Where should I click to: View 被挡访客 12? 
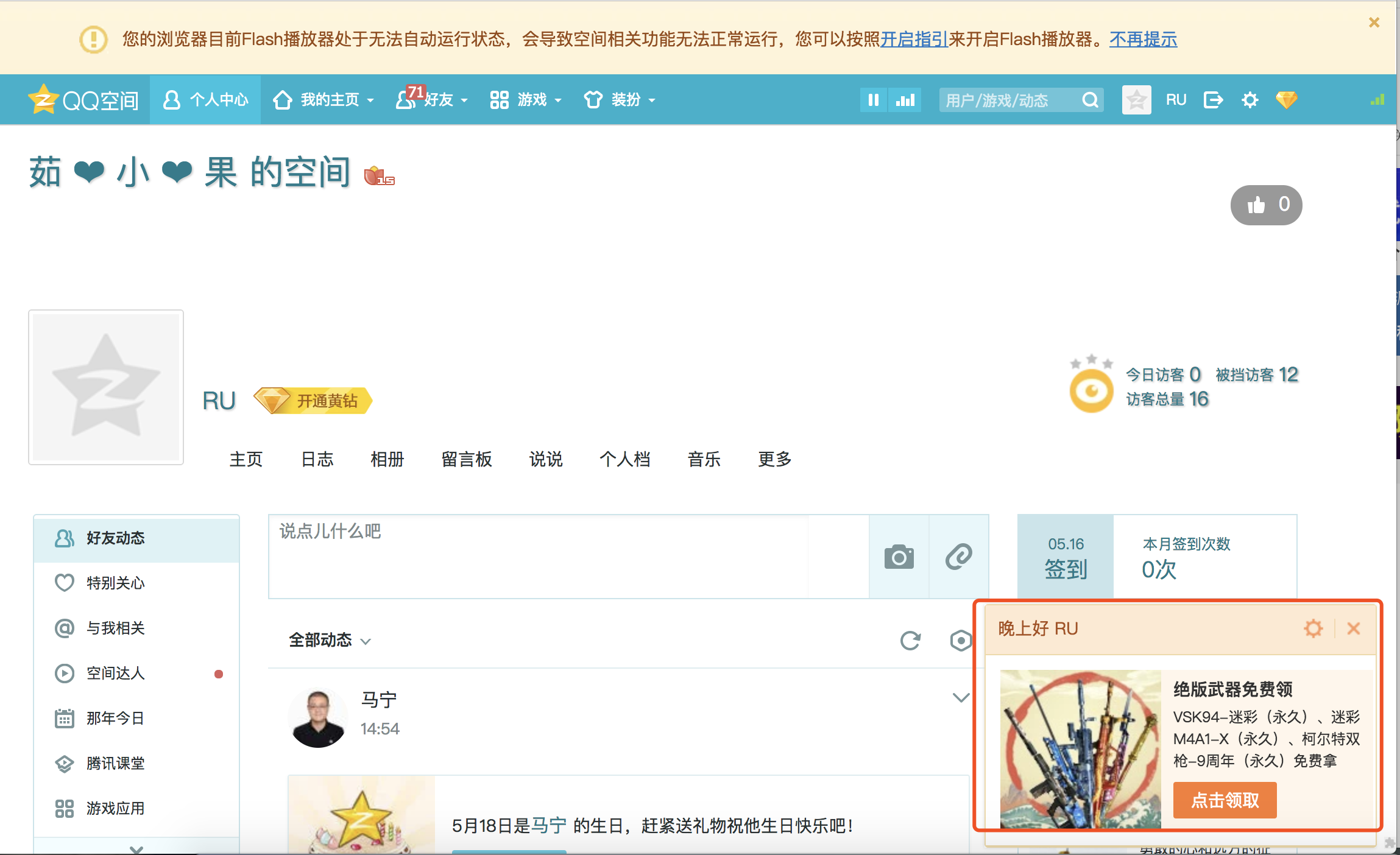1256,374
